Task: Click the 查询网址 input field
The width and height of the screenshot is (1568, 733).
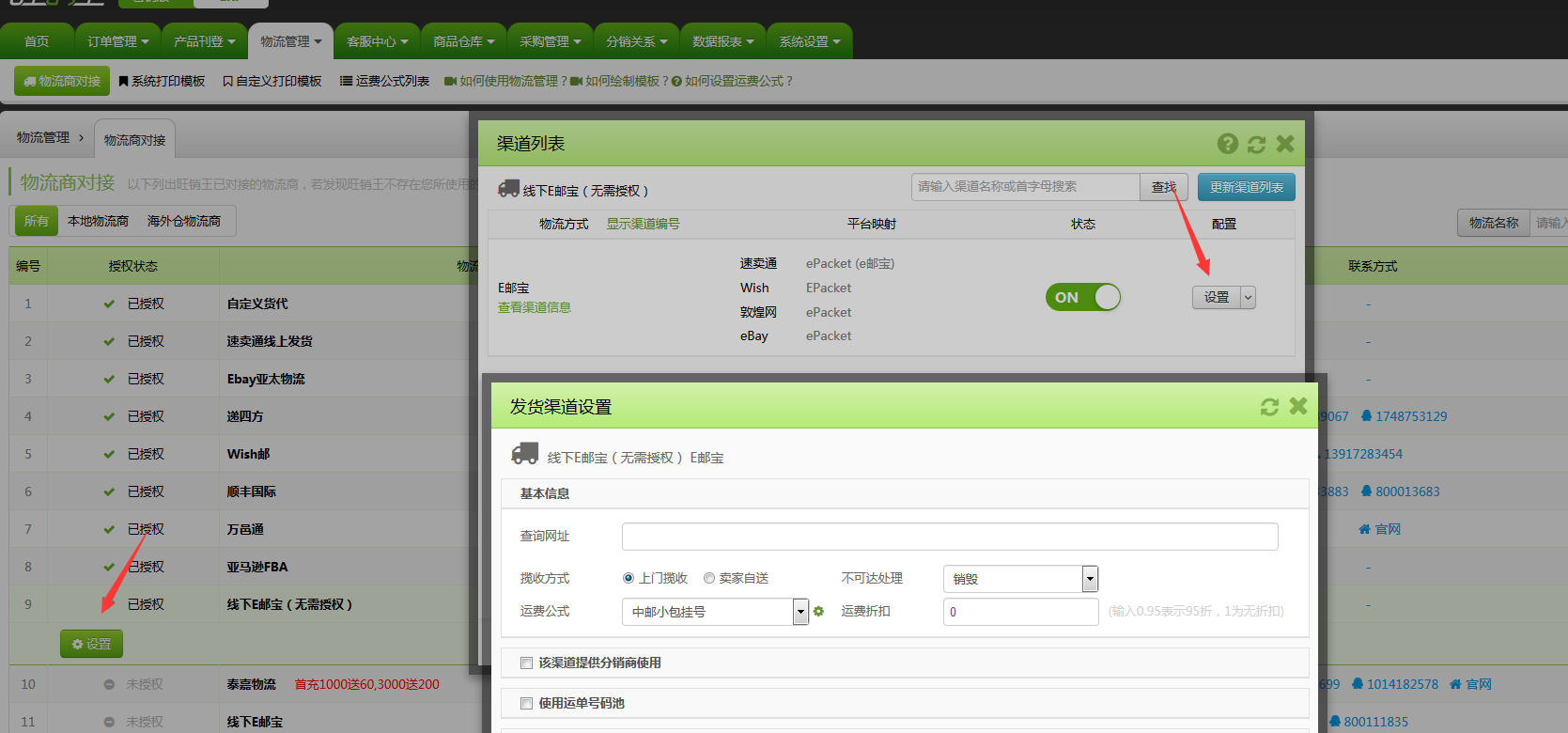Action: tap(950, 537)
